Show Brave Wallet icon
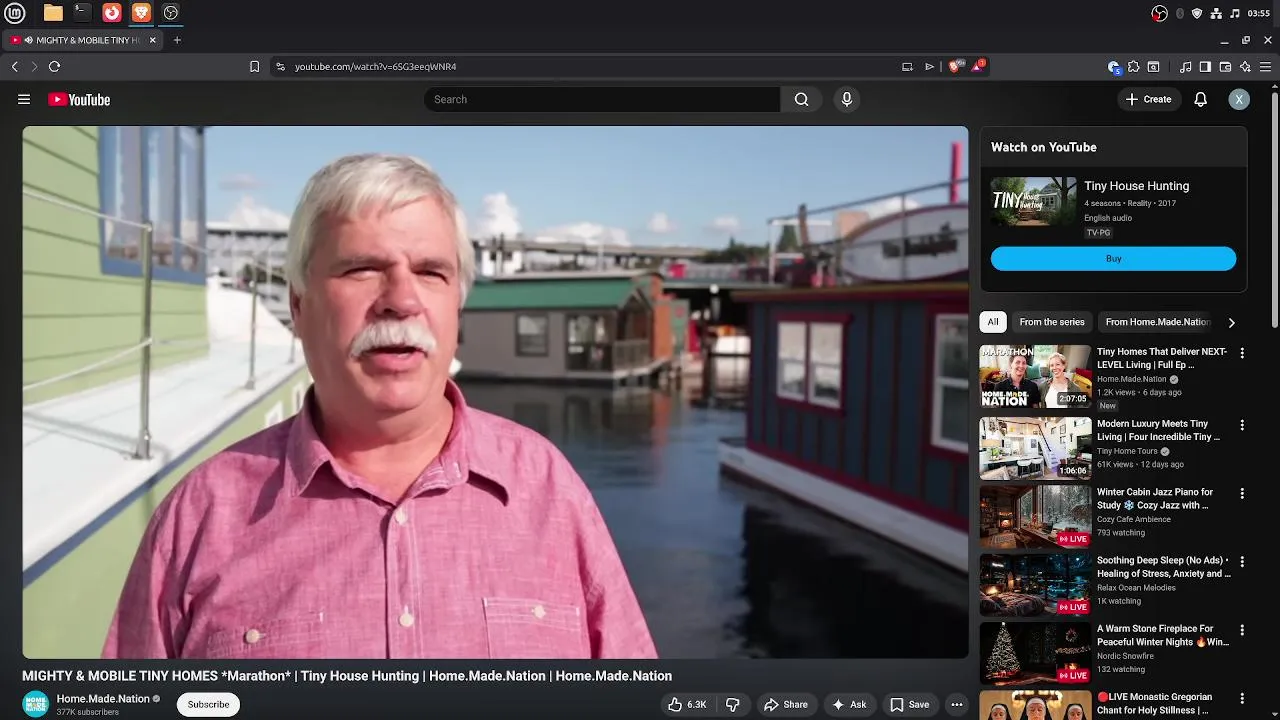Screen dimensions: 1280x720 [x=1225, y=67]
